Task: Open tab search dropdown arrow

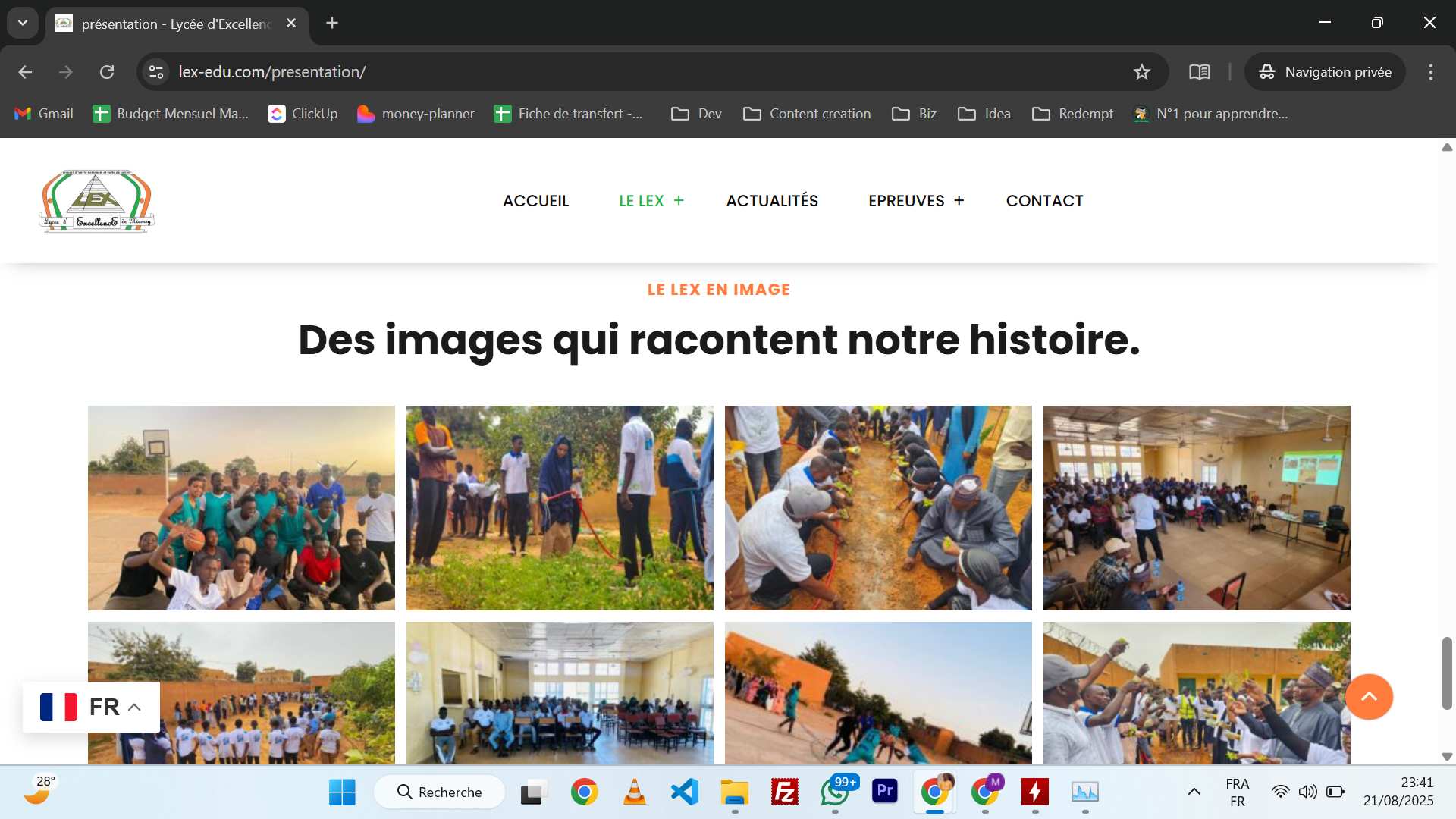Action: point(23,23)
